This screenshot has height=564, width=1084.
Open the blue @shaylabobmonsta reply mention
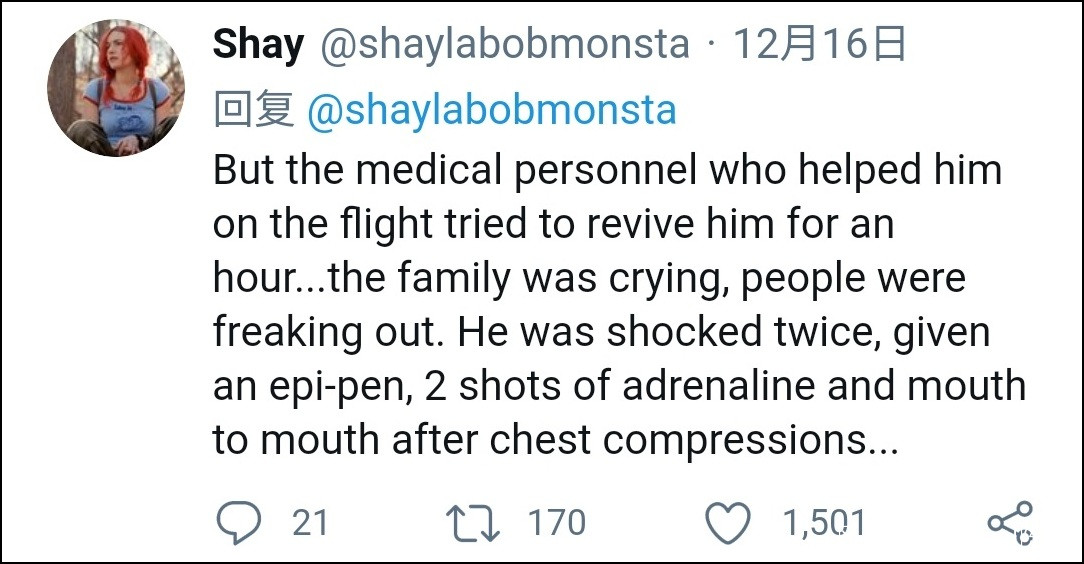(x=491, y=110)
